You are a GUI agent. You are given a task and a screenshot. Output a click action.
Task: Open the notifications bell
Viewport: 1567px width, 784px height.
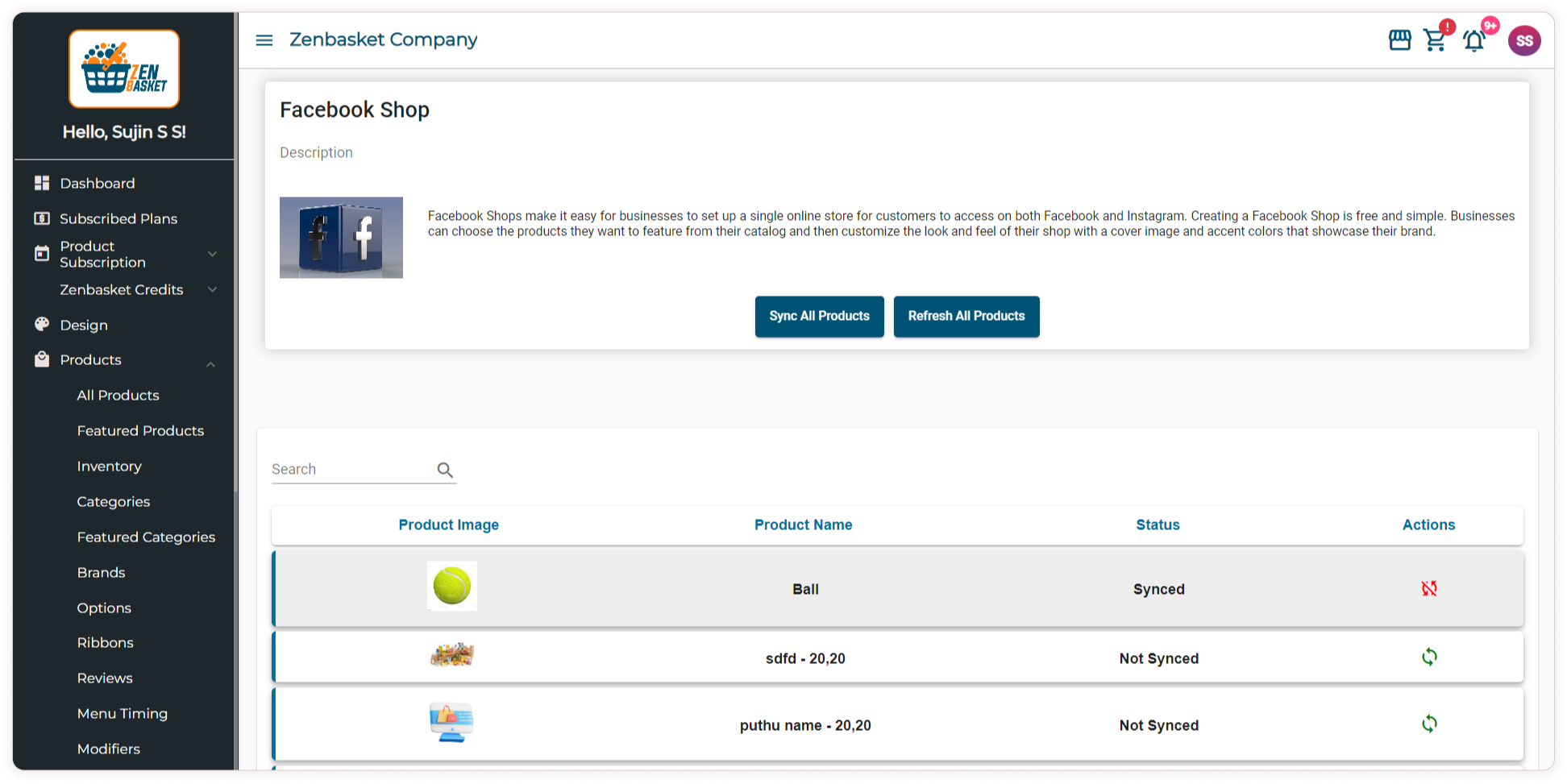[1474, 41]
